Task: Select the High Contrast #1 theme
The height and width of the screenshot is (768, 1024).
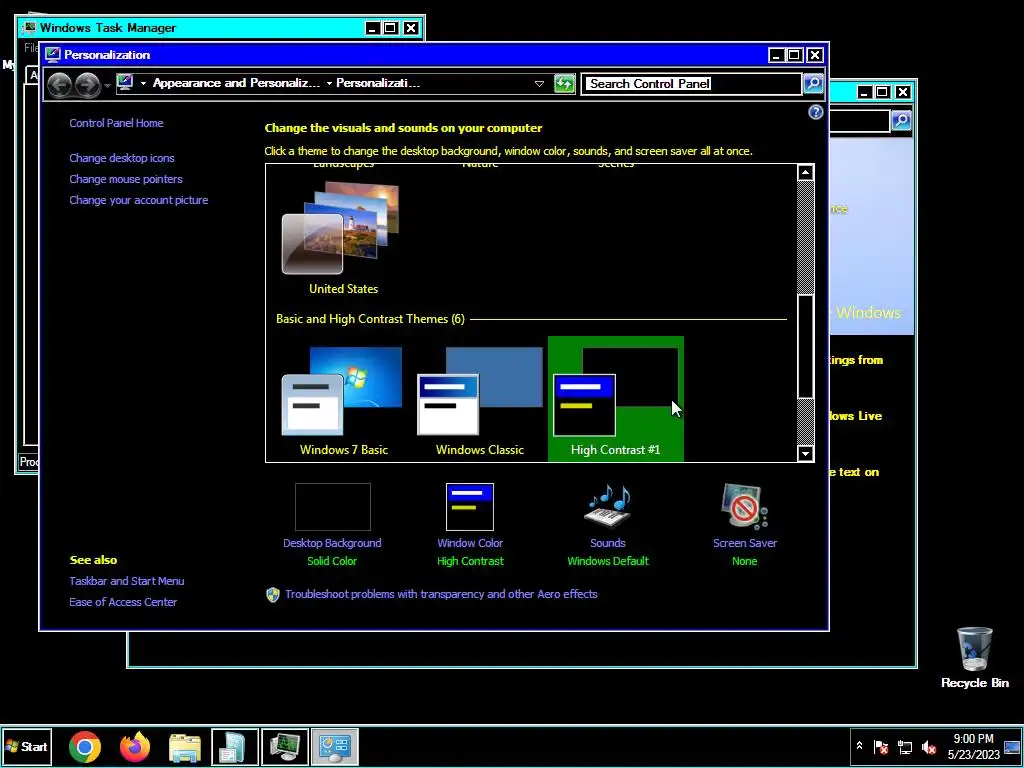Action: point(616,398)
